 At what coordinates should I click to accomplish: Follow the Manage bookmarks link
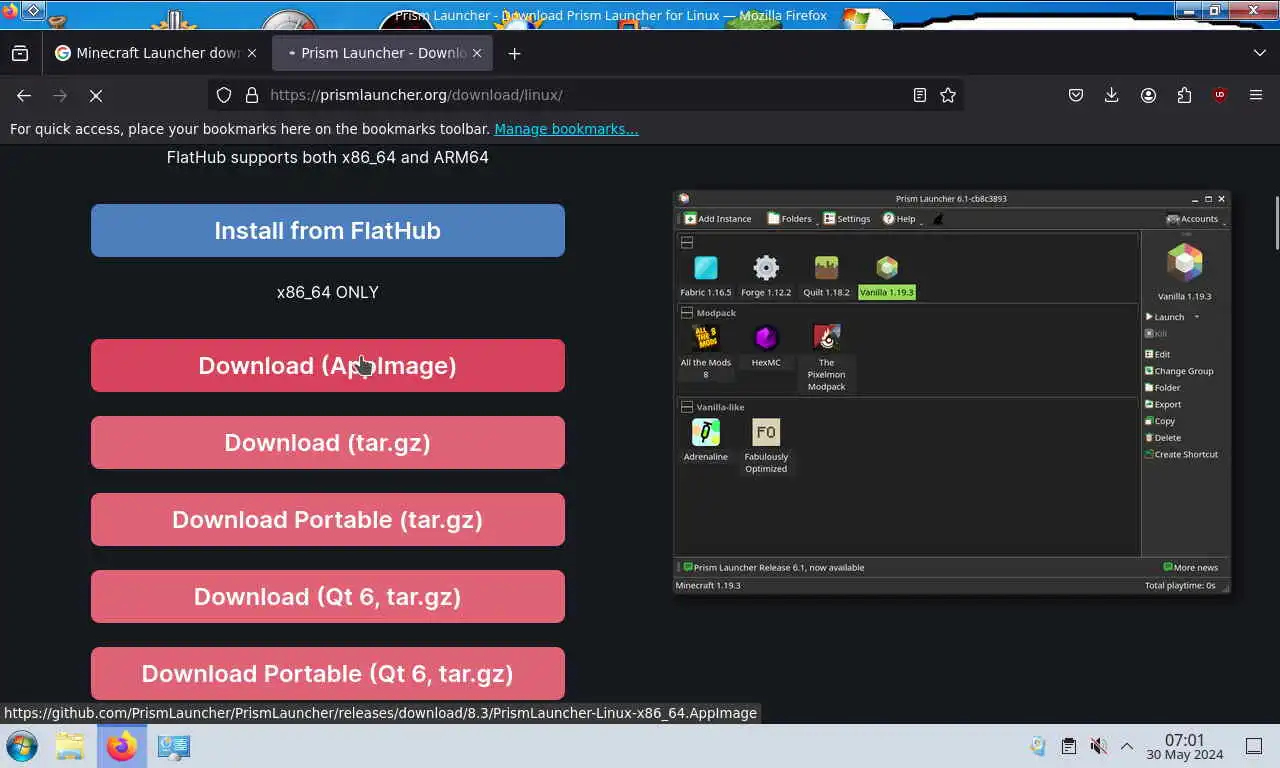coord(566,129)
